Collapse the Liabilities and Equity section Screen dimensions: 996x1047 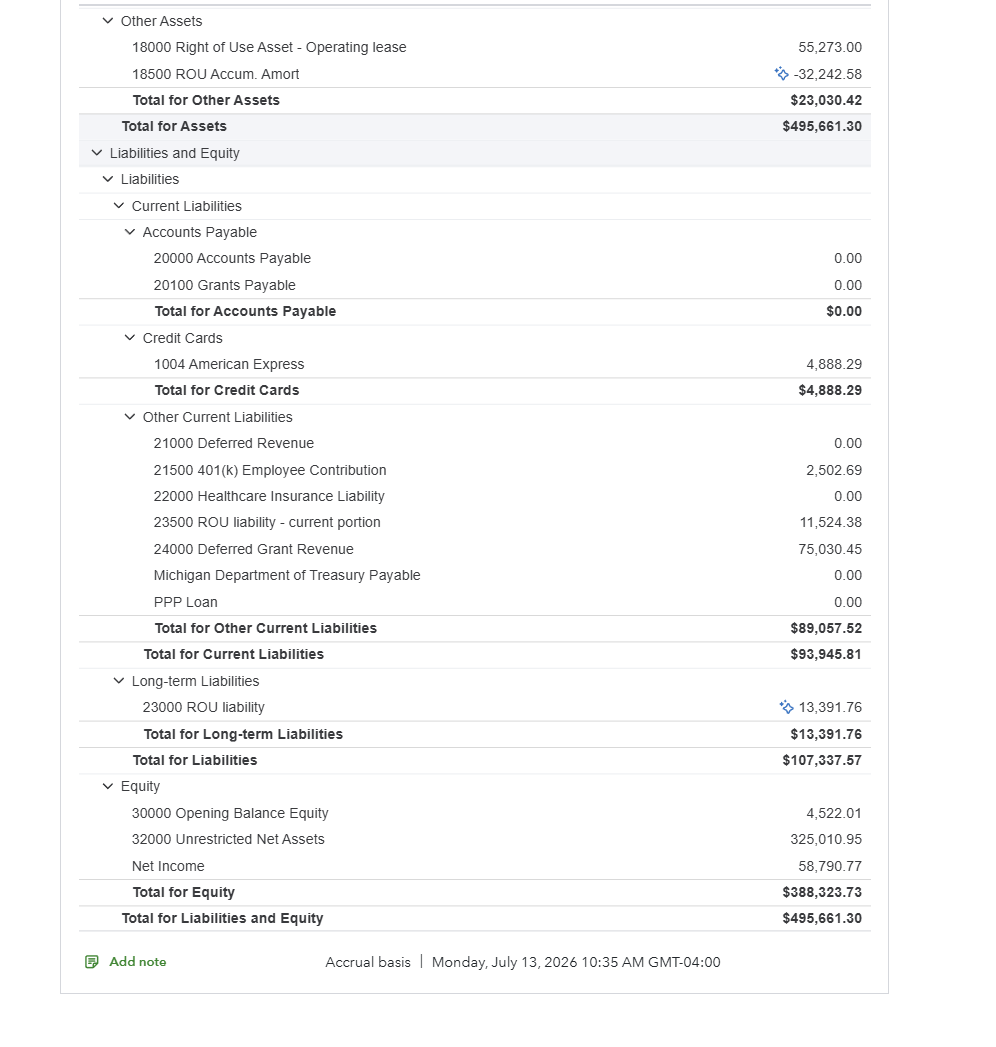click(x=97, y=153)
